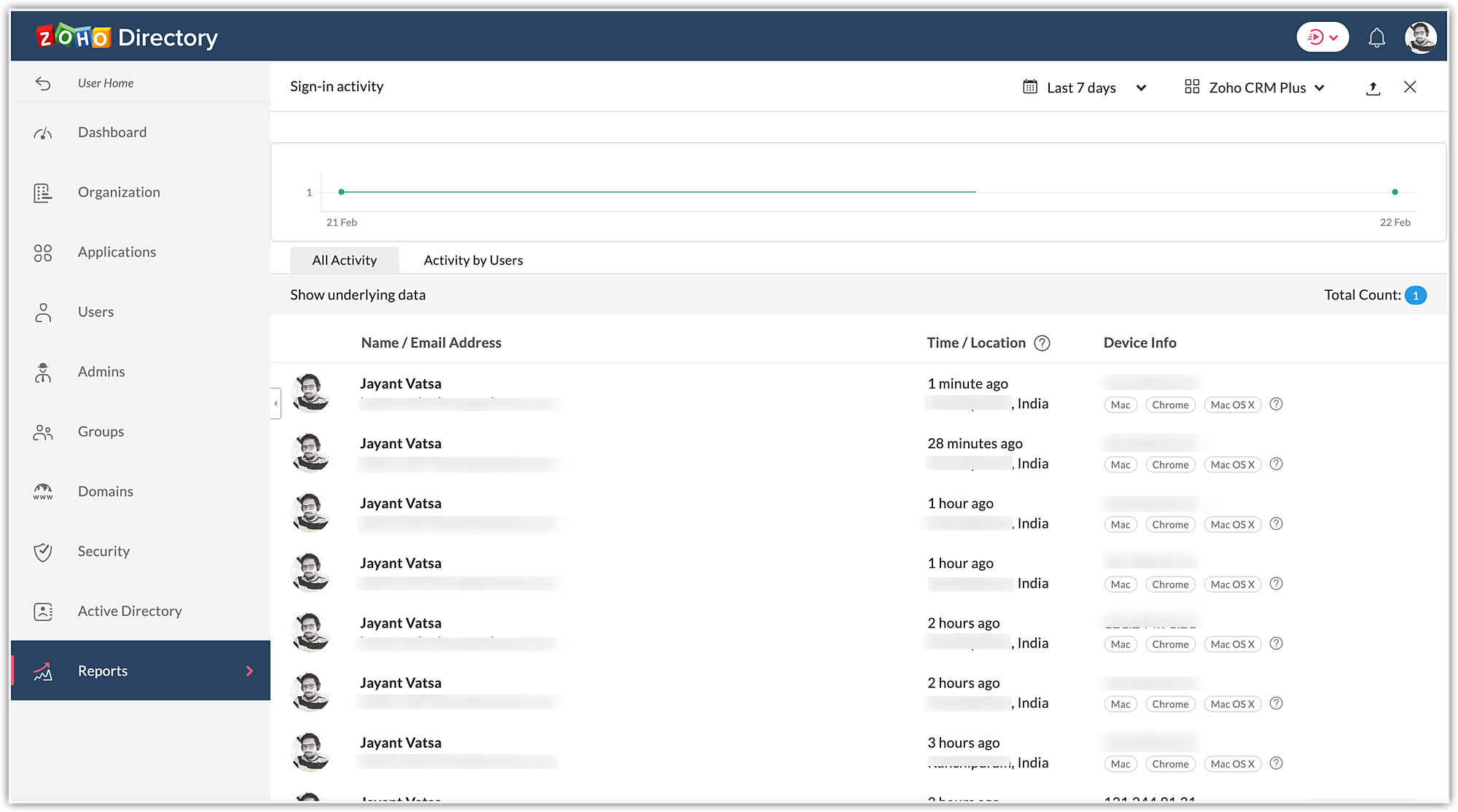Open the red quick-action dropdown in header
This screenshot has width=1458, height=812.
(1322, 37)
